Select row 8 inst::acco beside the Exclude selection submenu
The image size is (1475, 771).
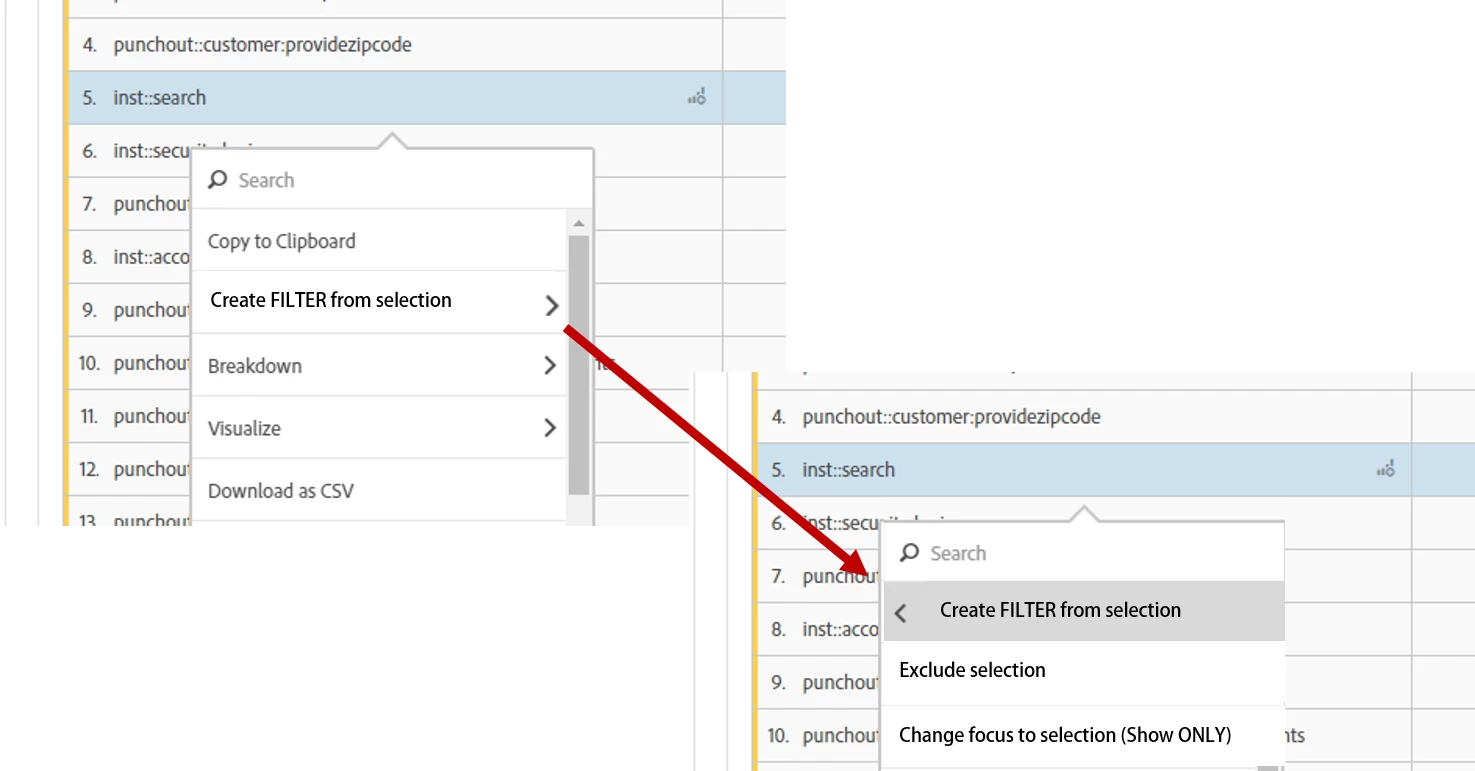click(818, 629)
